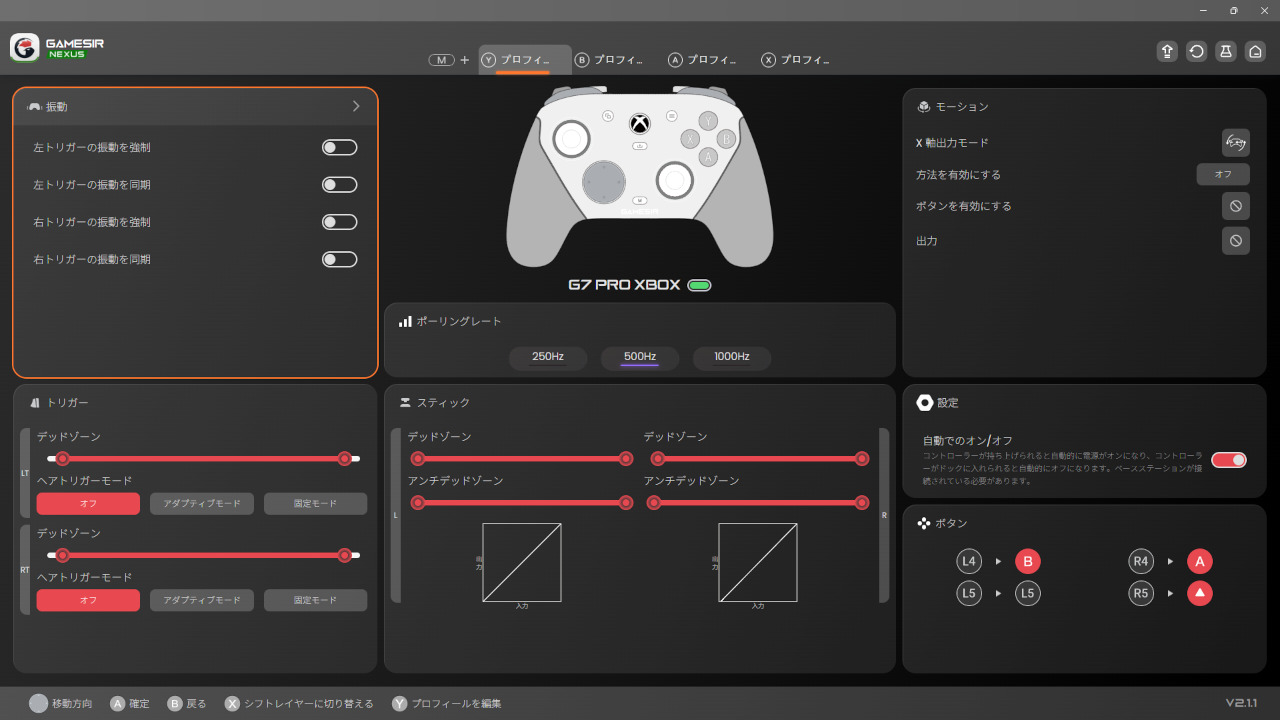The width and height of the screenshot is (1280, 720).
Task: Click the B face button on controller image
Action: [x=726, y=139]
